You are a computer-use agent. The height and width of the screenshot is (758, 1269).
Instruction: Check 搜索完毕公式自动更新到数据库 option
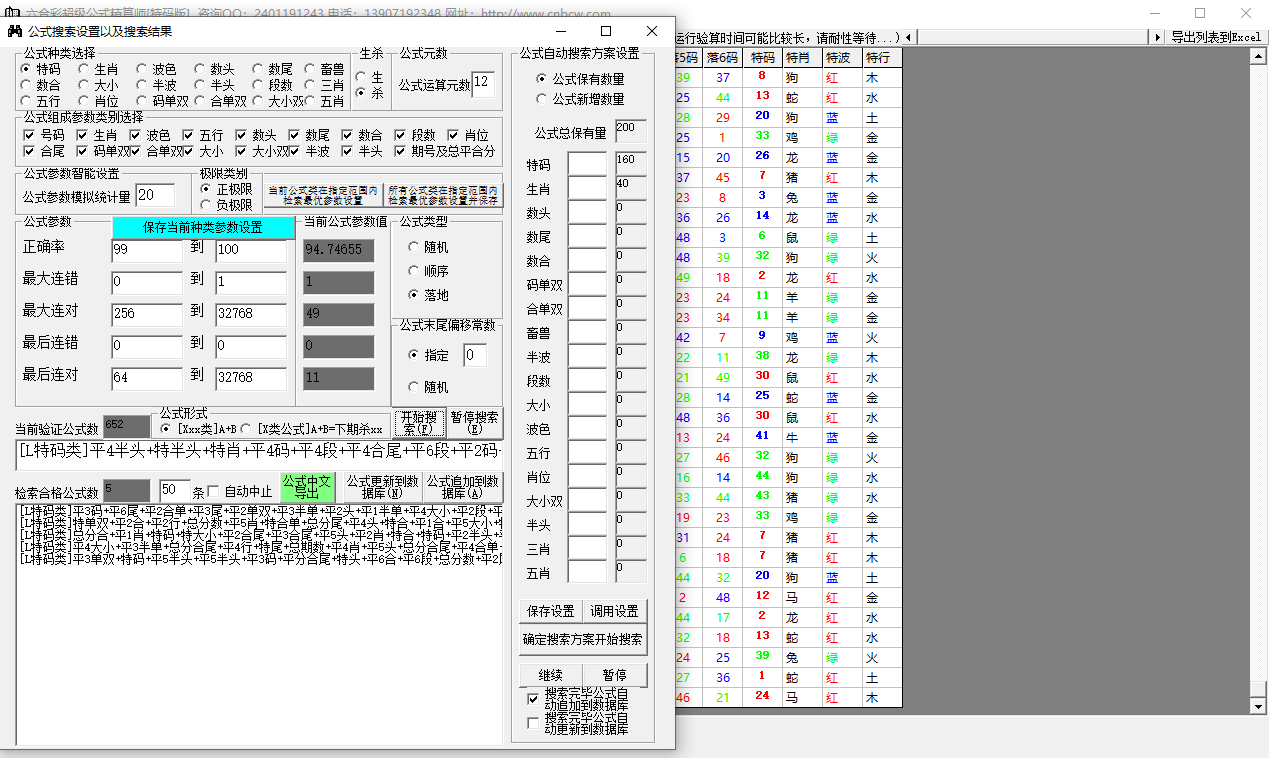tap(533, 722)
